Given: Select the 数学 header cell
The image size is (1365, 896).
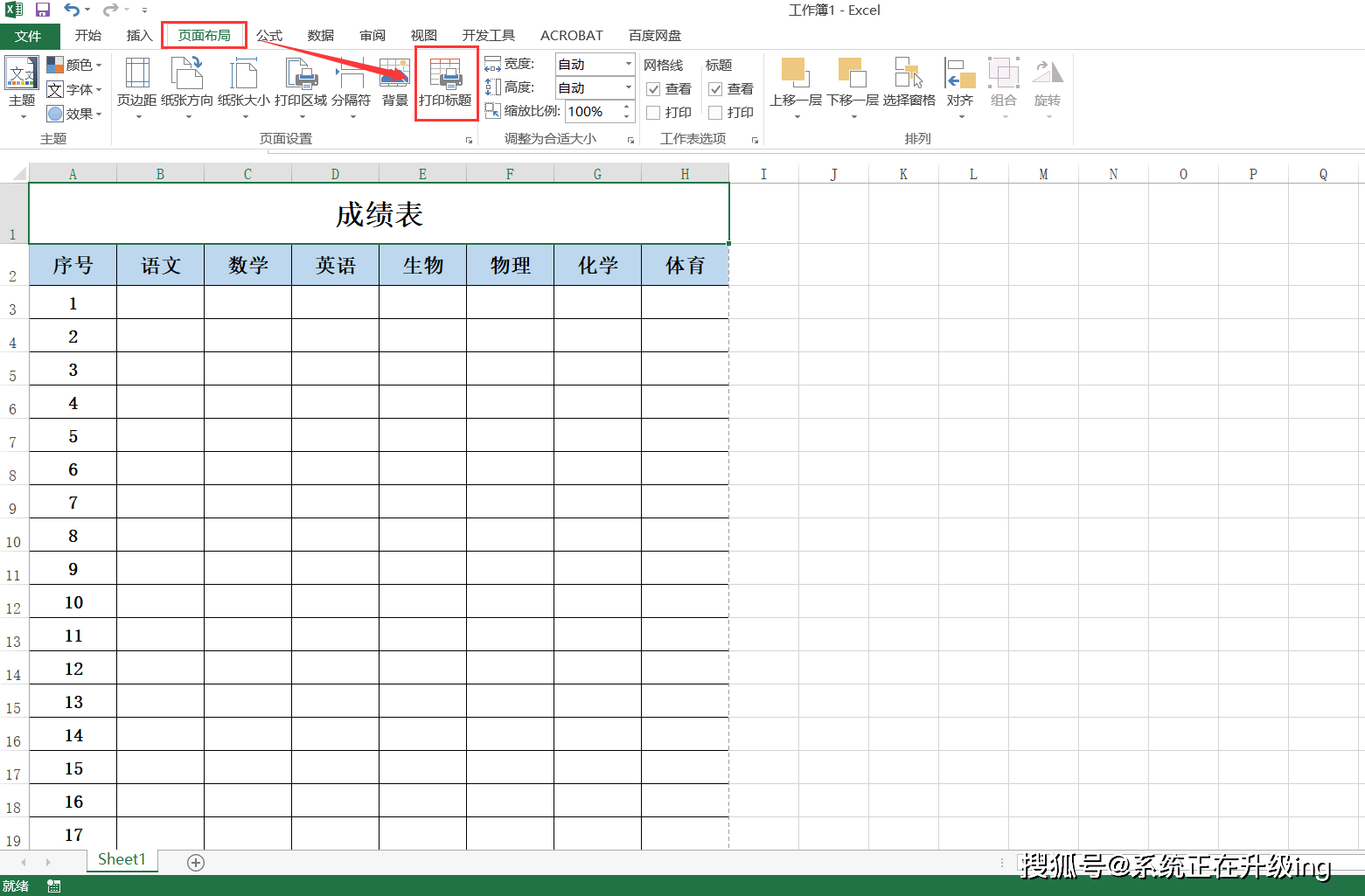Looking at the screenshot, I should point(248,265).
